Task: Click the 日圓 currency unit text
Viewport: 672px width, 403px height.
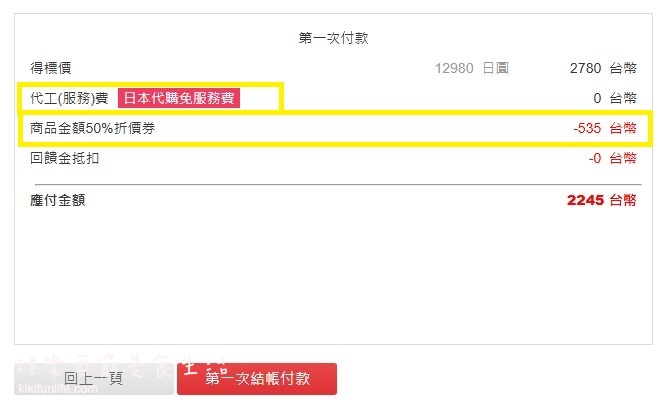Action: [495, 68]
